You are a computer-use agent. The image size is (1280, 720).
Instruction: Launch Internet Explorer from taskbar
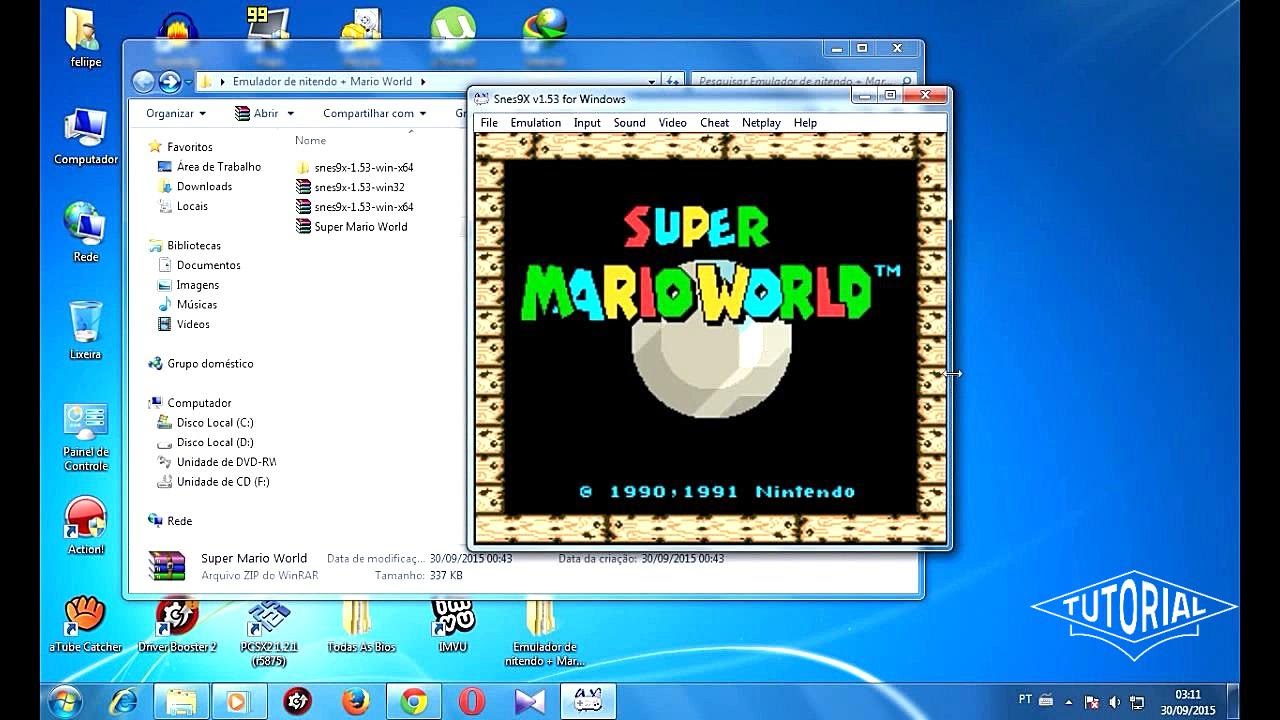click(123, 701)
